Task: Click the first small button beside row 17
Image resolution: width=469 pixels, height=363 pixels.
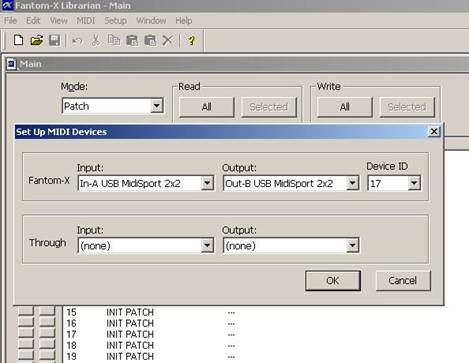Action: [x=26, y=333]
